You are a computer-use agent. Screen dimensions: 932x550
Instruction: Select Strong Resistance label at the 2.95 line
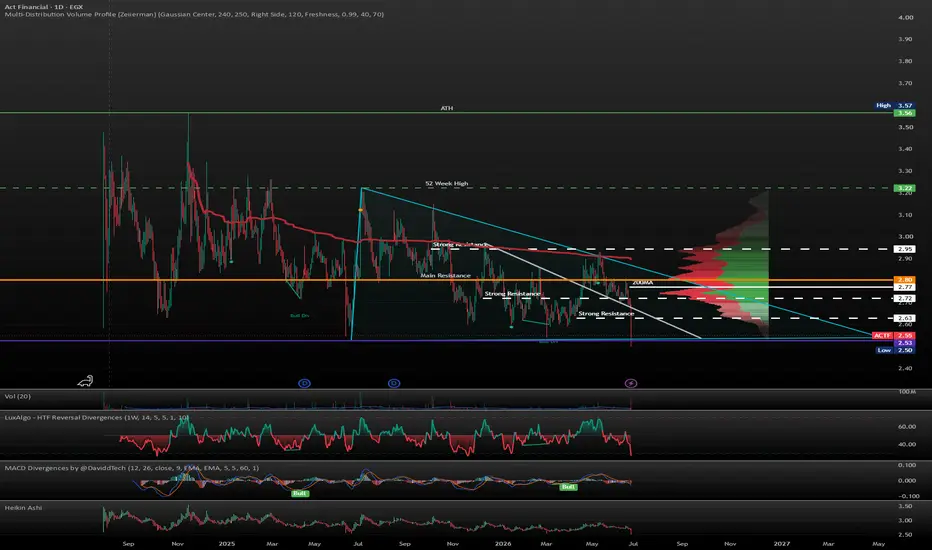coord(460,244)
